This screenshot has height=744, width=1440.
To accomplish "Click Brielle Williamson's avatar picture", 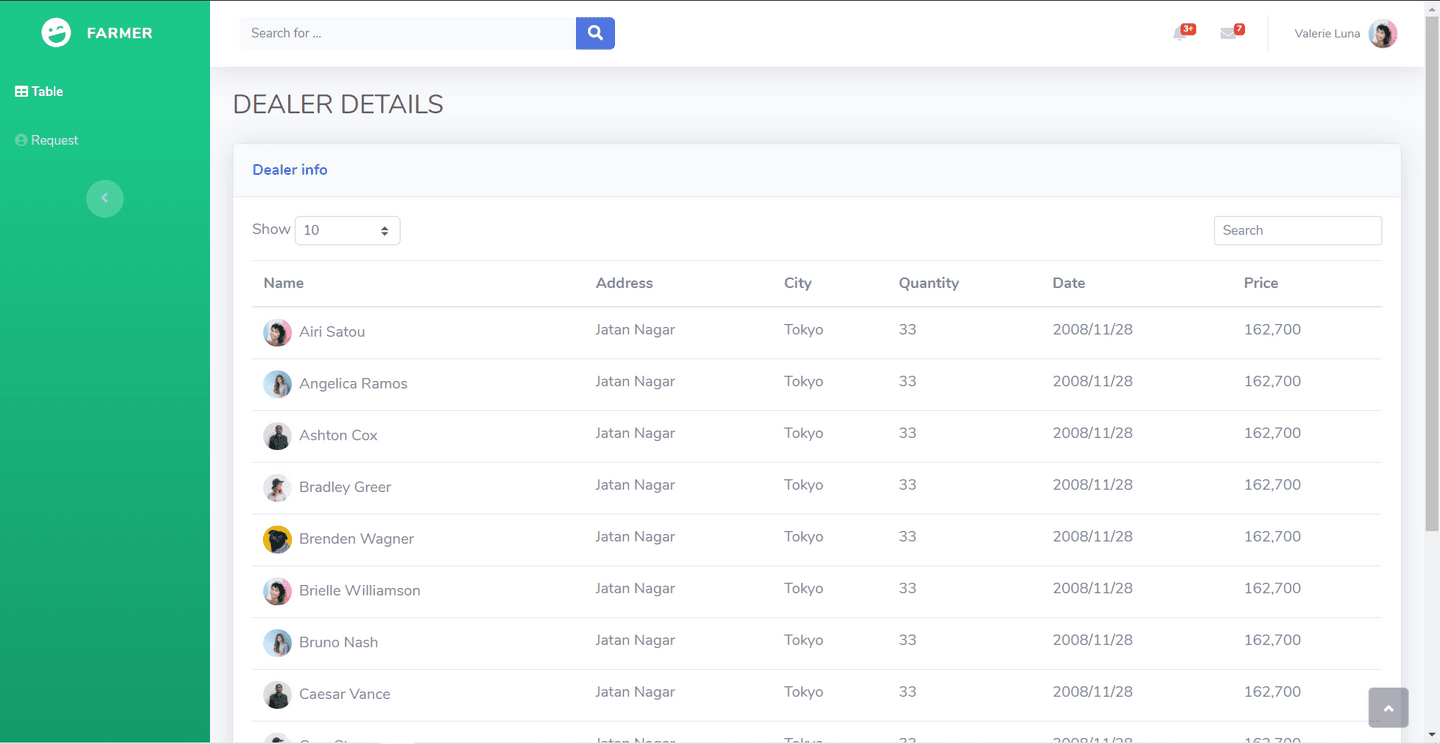I will tap(277, 592).
